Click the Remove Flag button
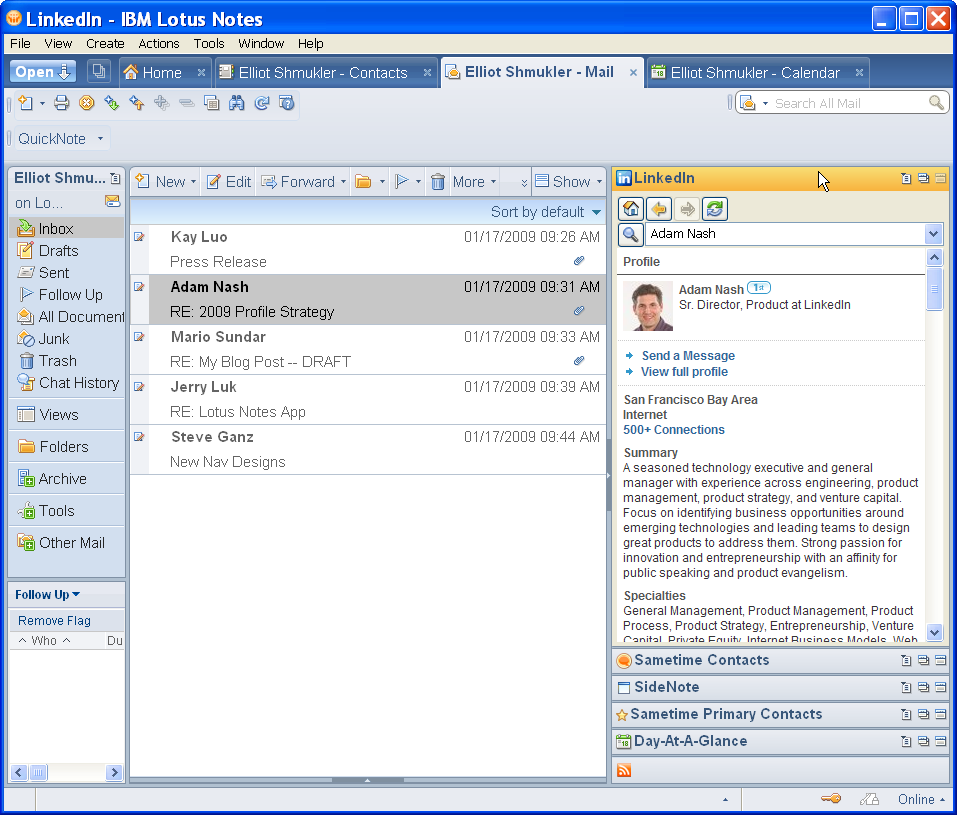The width and height of the screenshot is (957, 815). click(55, 621)
